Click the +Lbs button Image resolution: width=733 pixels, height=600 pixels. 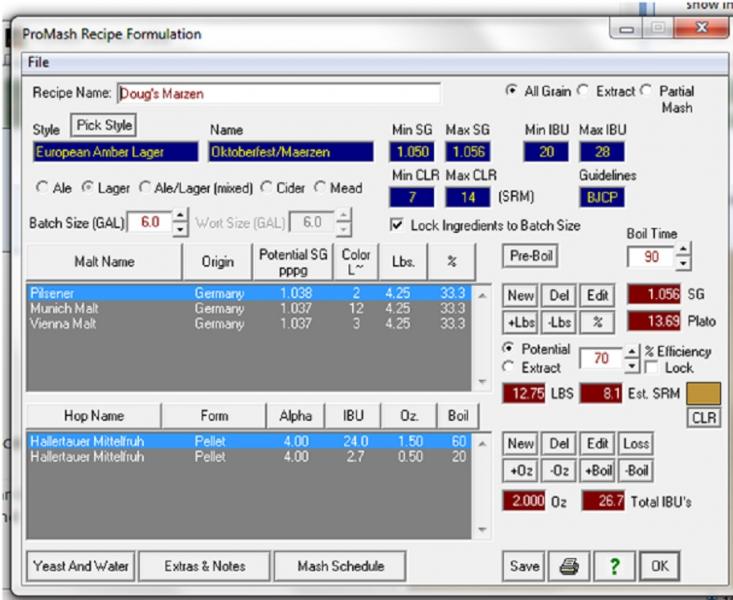click(520, 322)
